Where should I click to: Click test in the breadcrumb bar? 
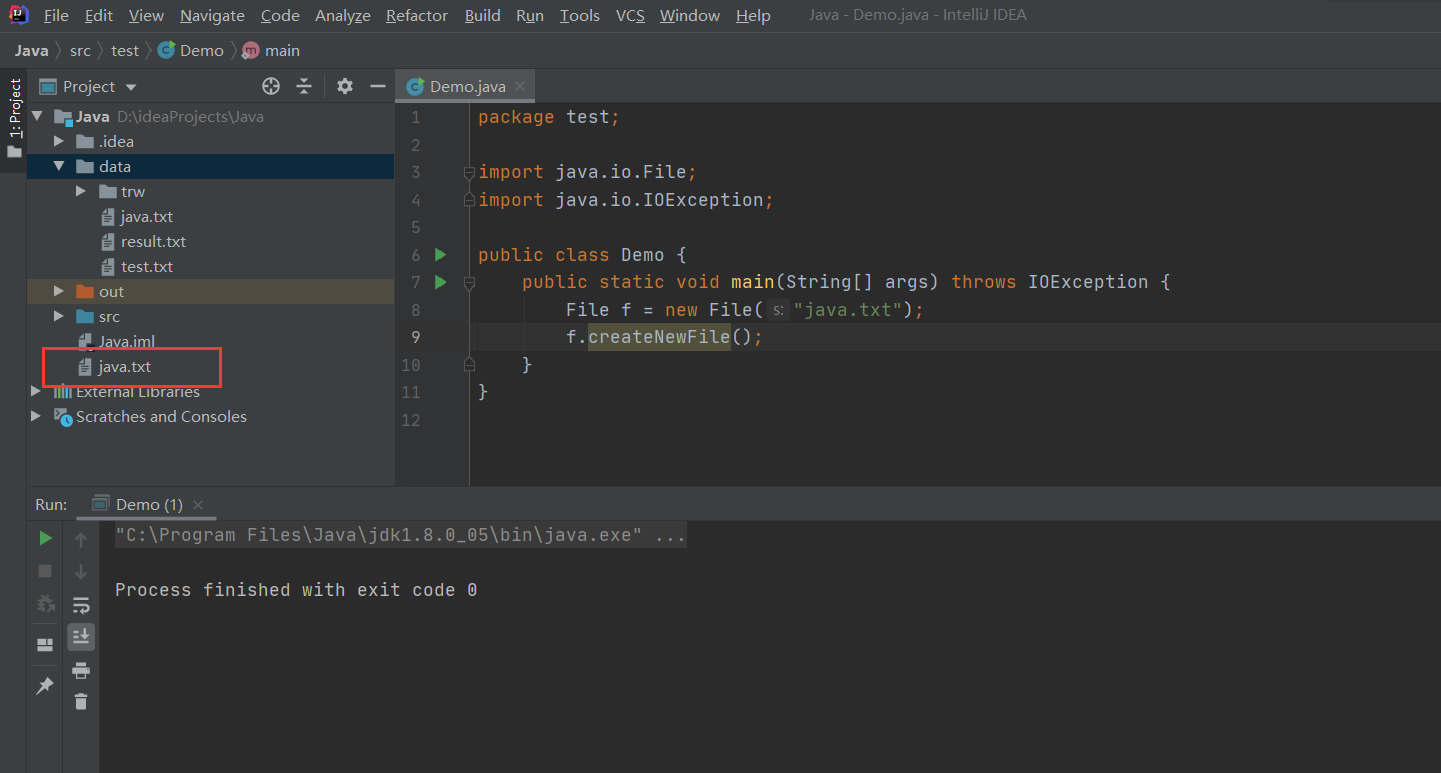125,50
